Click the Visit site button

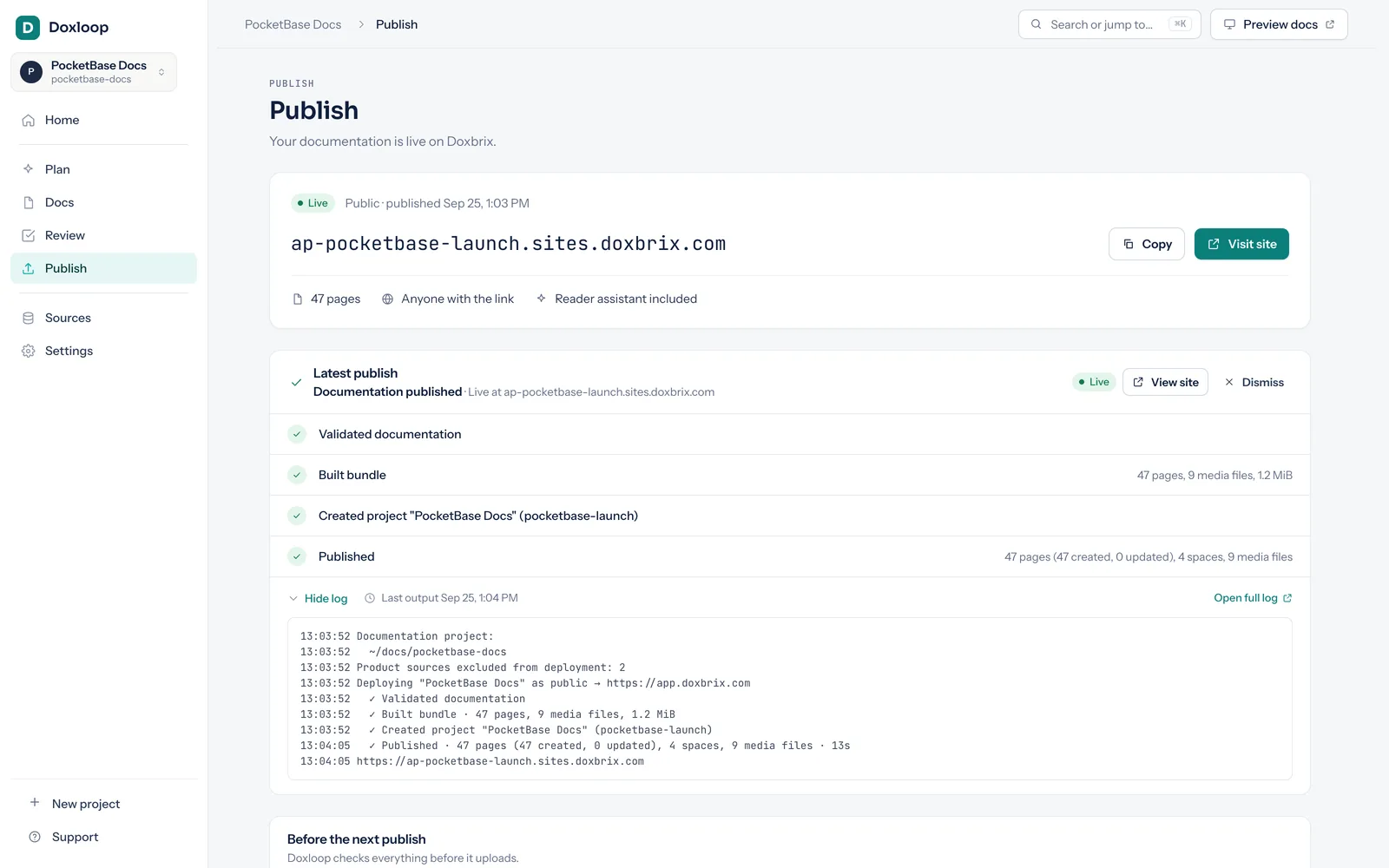click(x=1241, y=244)
